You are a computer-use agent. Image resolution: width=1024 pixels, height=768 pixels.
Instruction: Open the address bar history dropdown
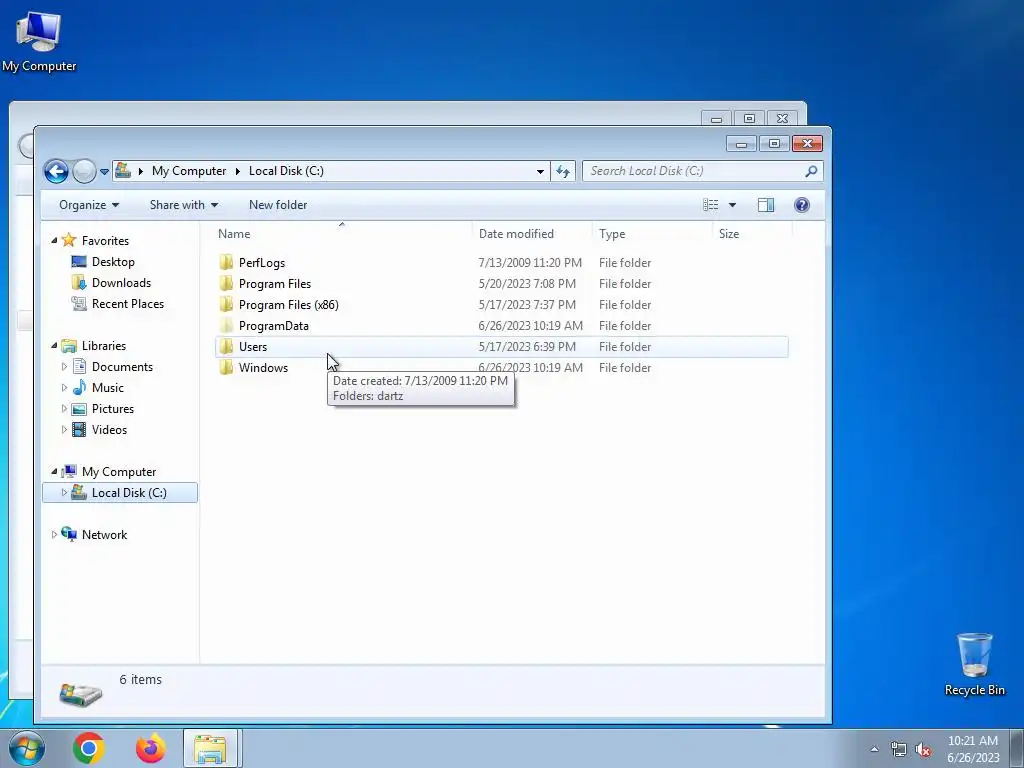[x=540, y=172]
